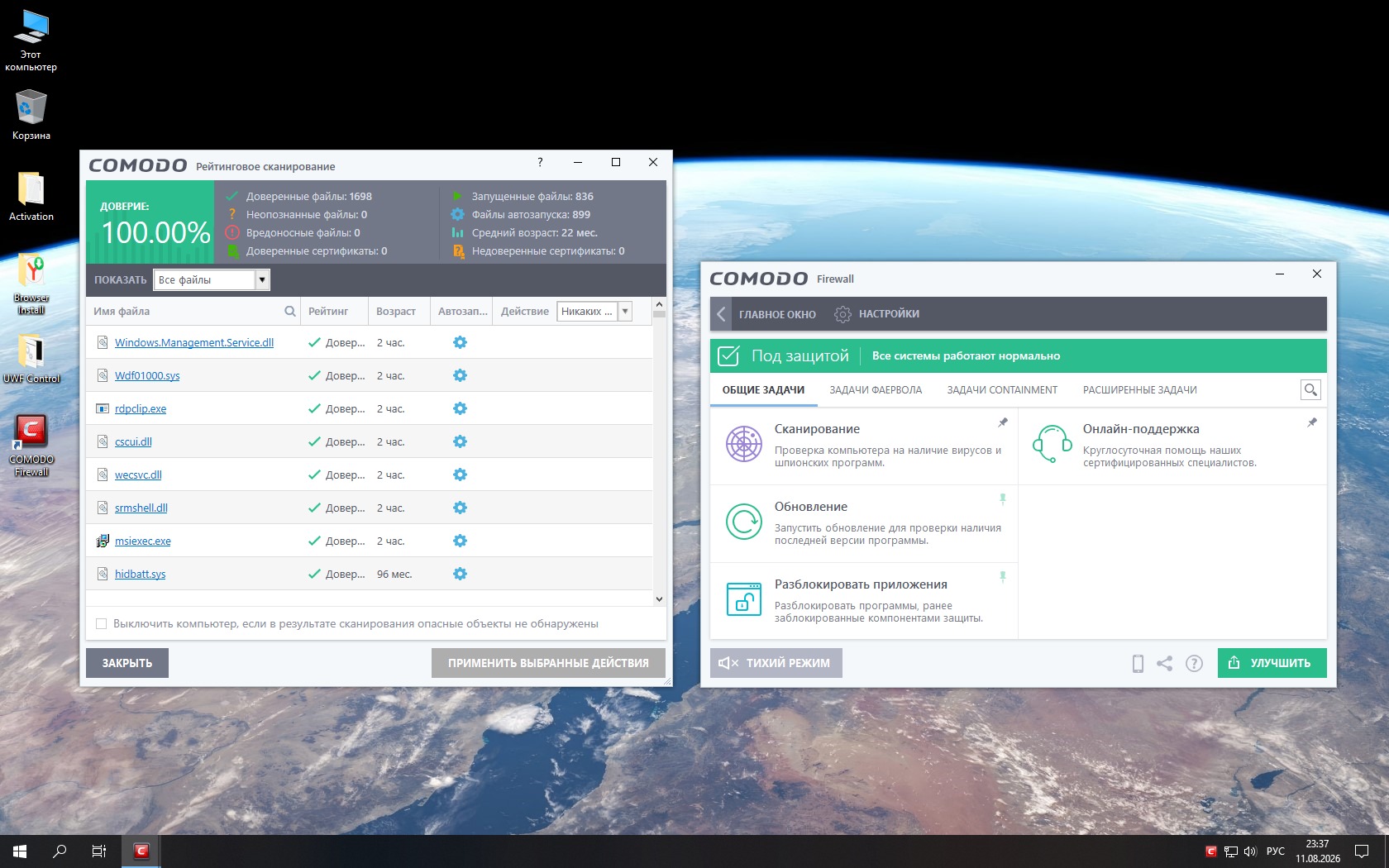Open the Wdf01000.sys file link
This screenshot has height=868, width=1389.
[147, 376]
